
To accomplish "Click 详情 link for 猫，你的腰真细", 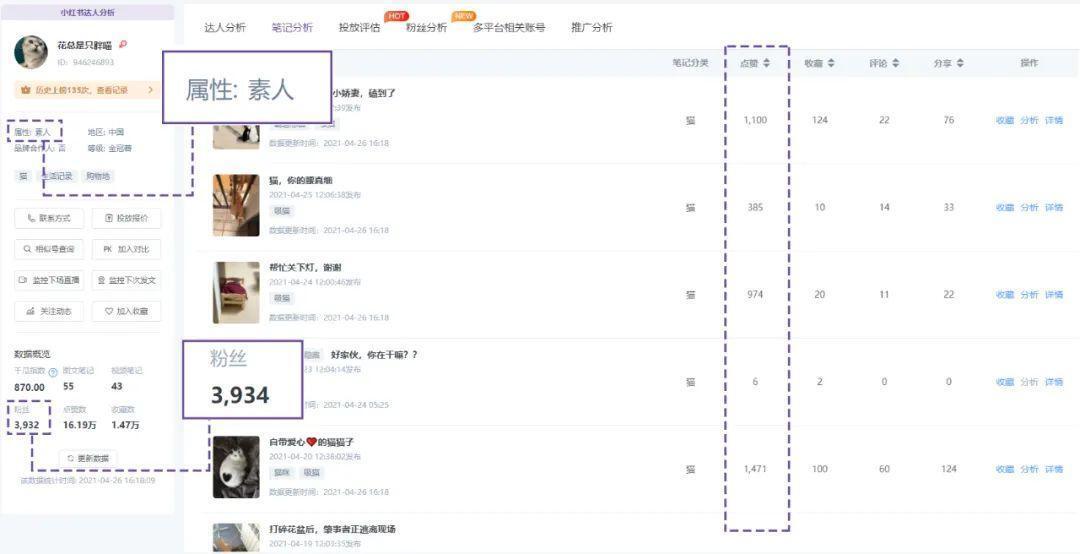I will pos(1054,207).
